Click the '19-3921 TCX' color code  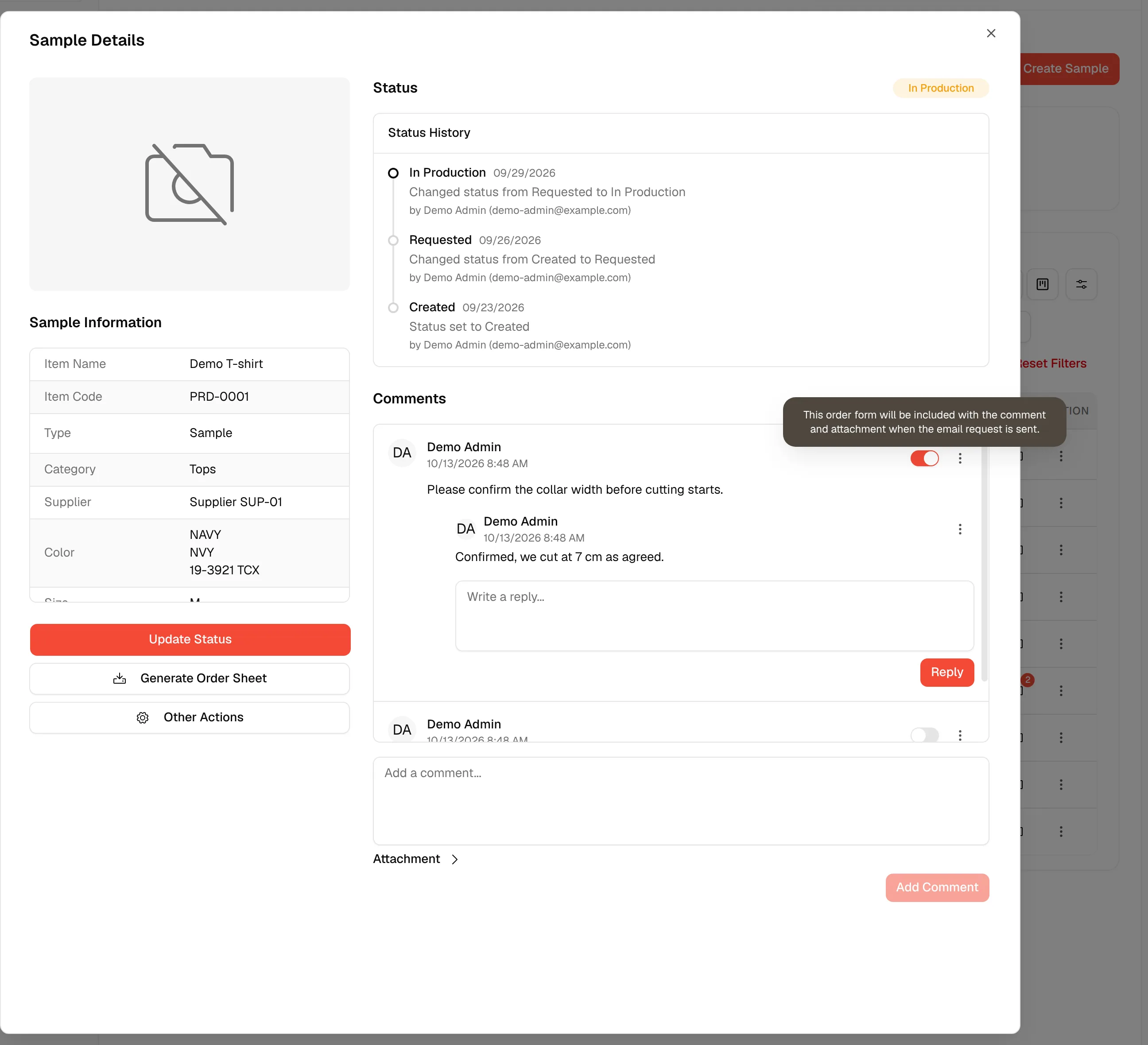click(x=225, y=570)
